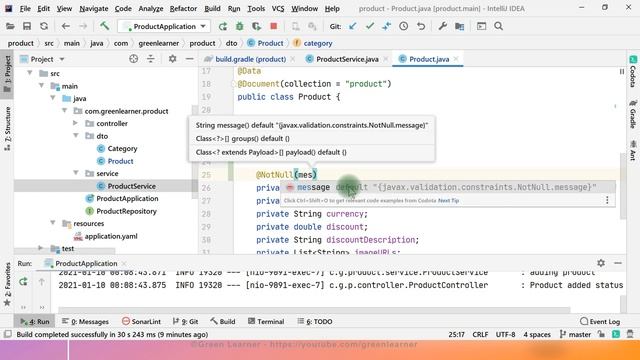Rerun ProductApplication toolbar icon

222,27
